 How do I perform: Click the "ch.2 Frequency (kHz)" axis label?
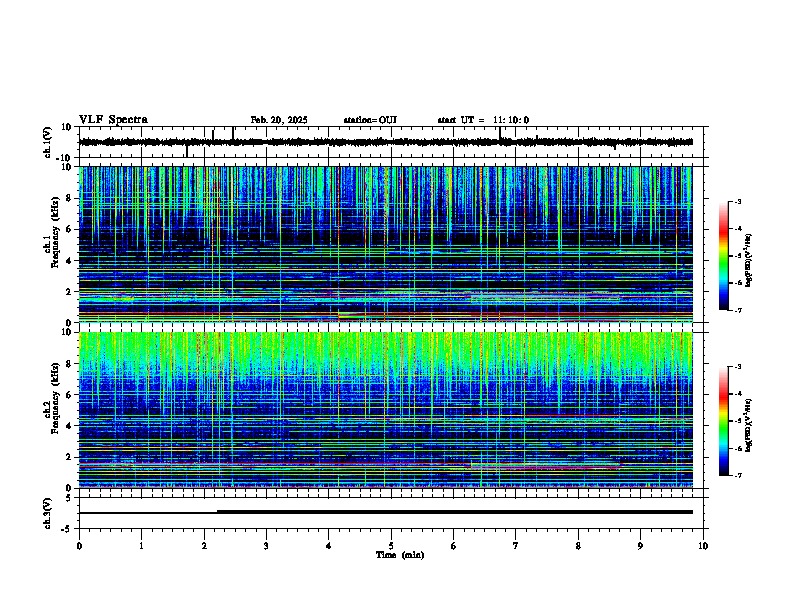coord(51,398)
